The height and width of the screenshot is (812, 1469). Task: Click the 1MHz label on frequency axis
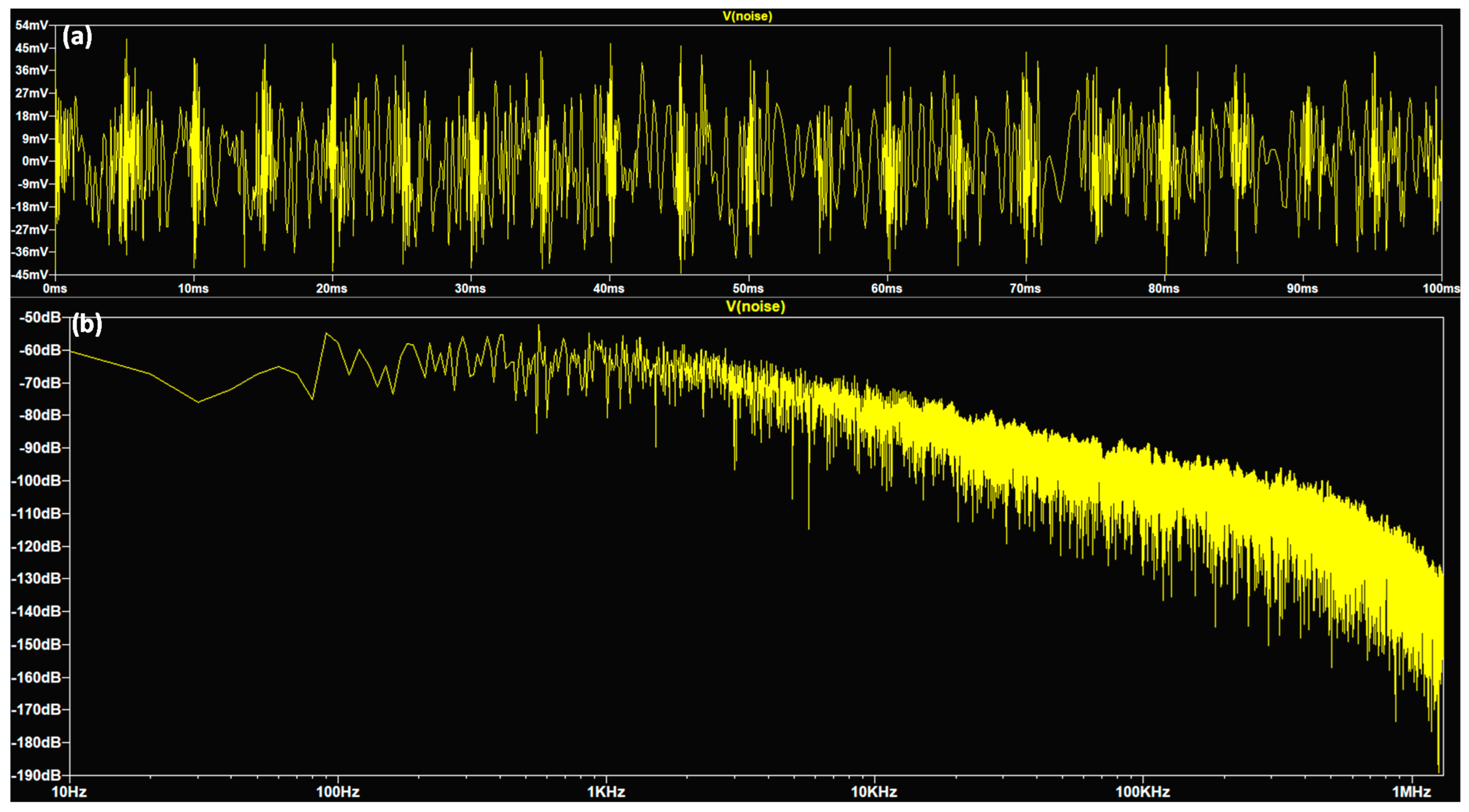[x=1411, y=792]
